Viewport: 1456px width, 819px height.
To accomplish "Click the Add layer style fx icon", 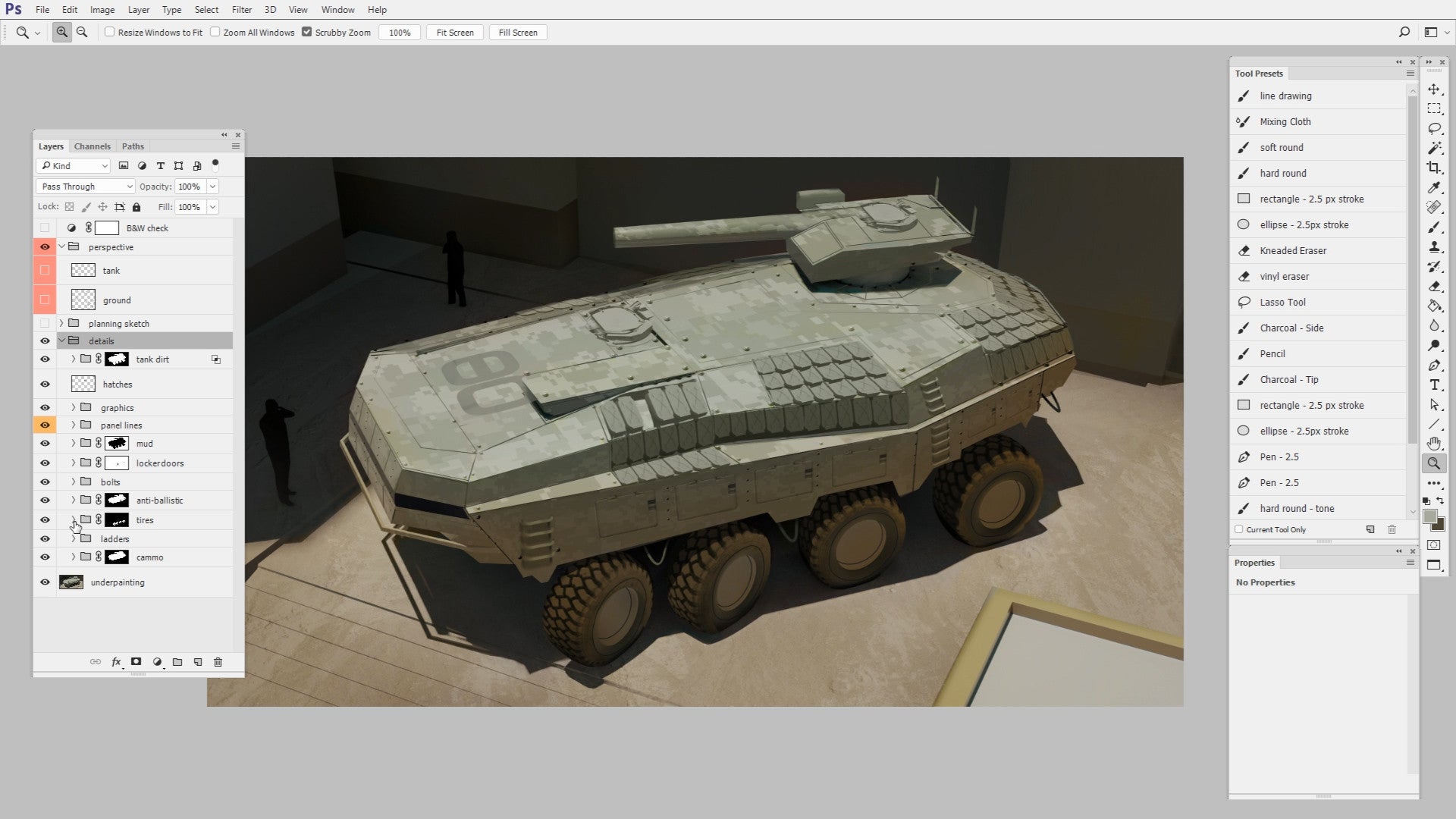I will pyautogui.click(x=116, y=661).
